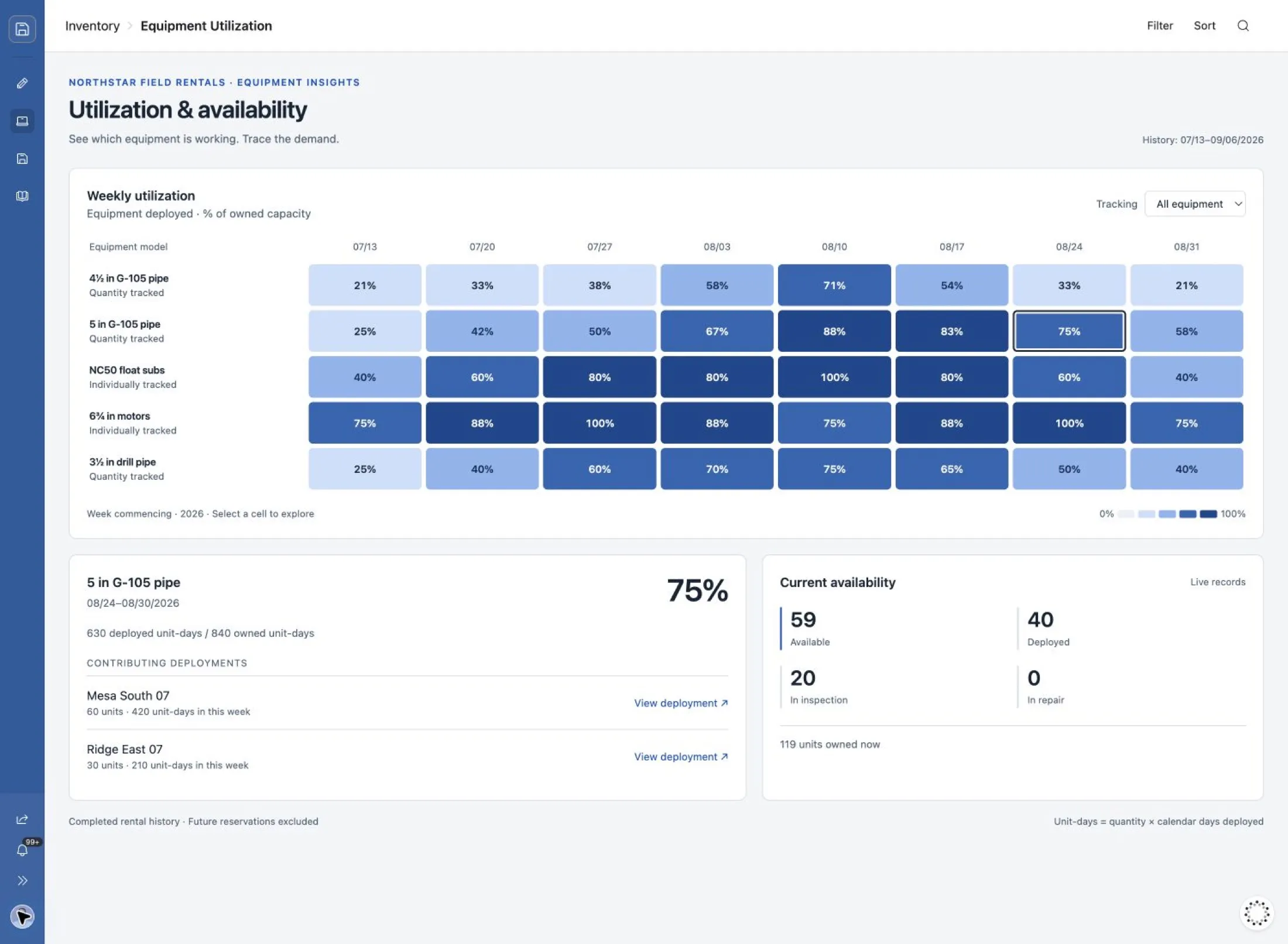Select 3½ in drill pipe 65% cell
Screen dimensions: 1288x944
tap(951, 469)
